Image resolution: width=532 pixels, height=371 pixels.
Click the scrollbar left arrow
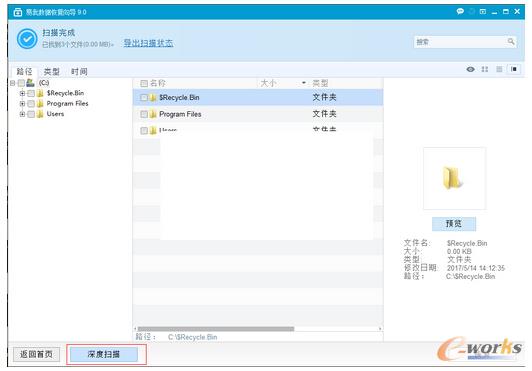pos(135,329)
